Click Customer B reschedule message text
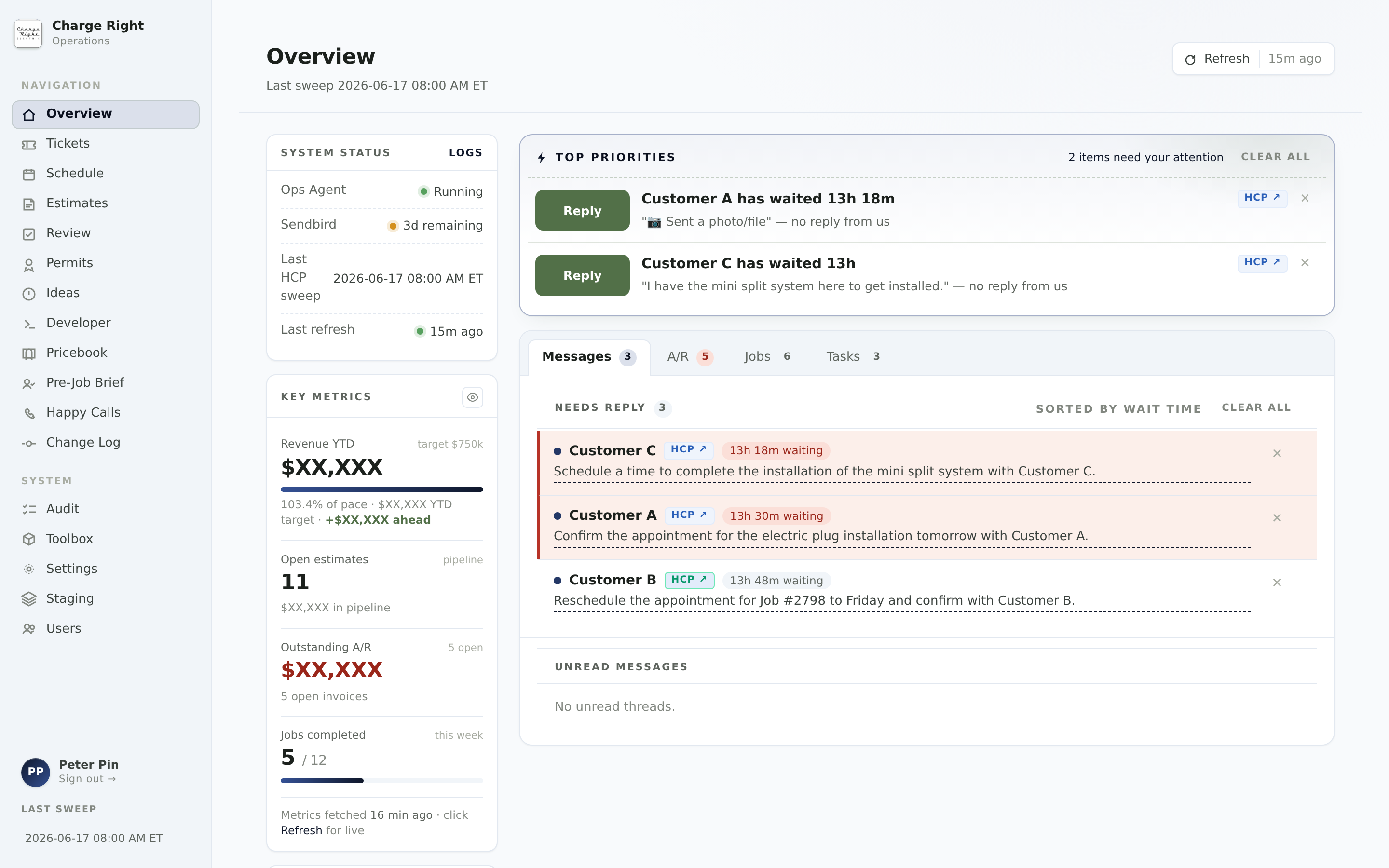Screen dimensions: 1389x868 point(814,600)
